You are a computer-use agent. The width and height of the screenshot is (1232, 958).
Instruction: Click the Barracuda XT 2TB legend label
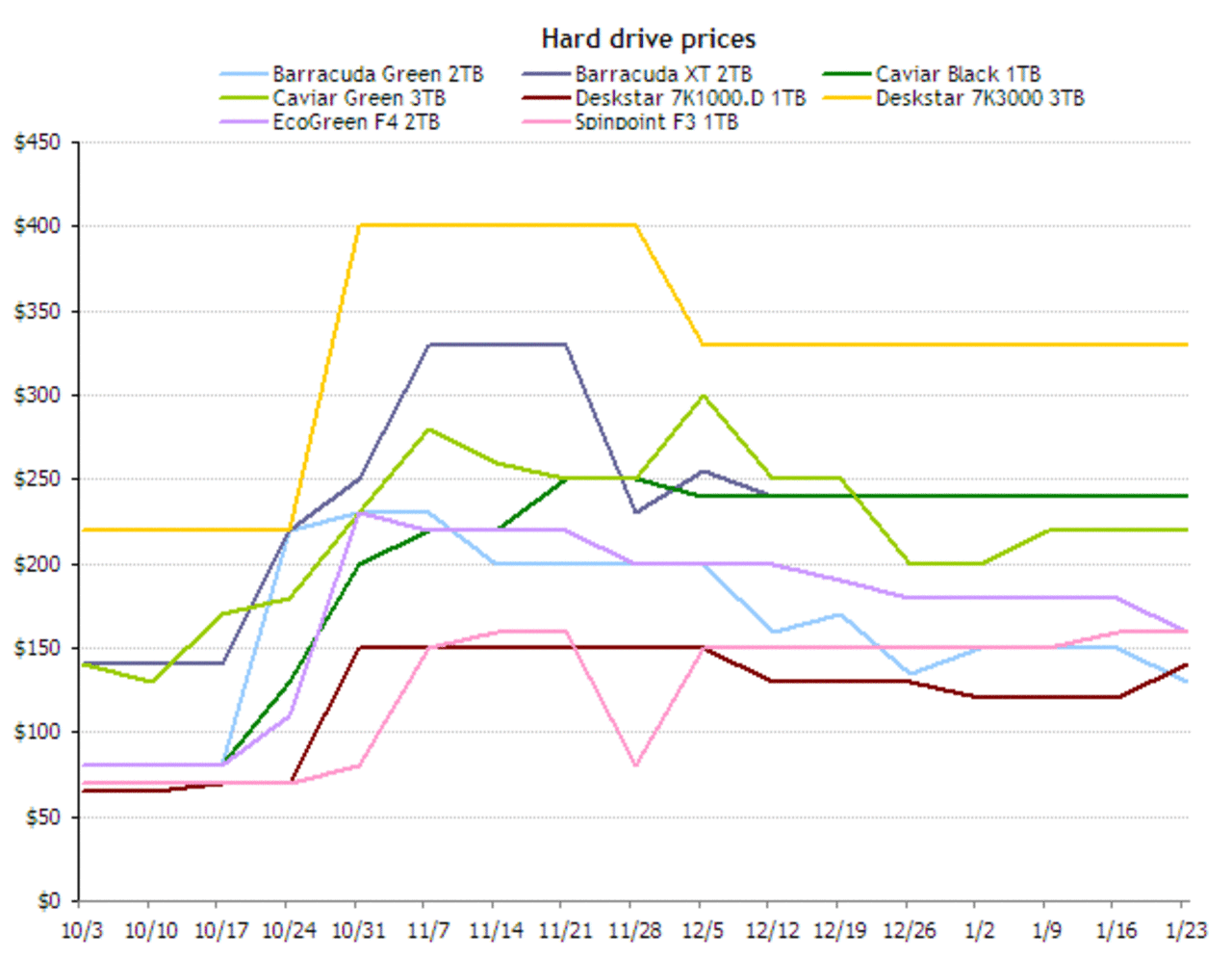663,74
